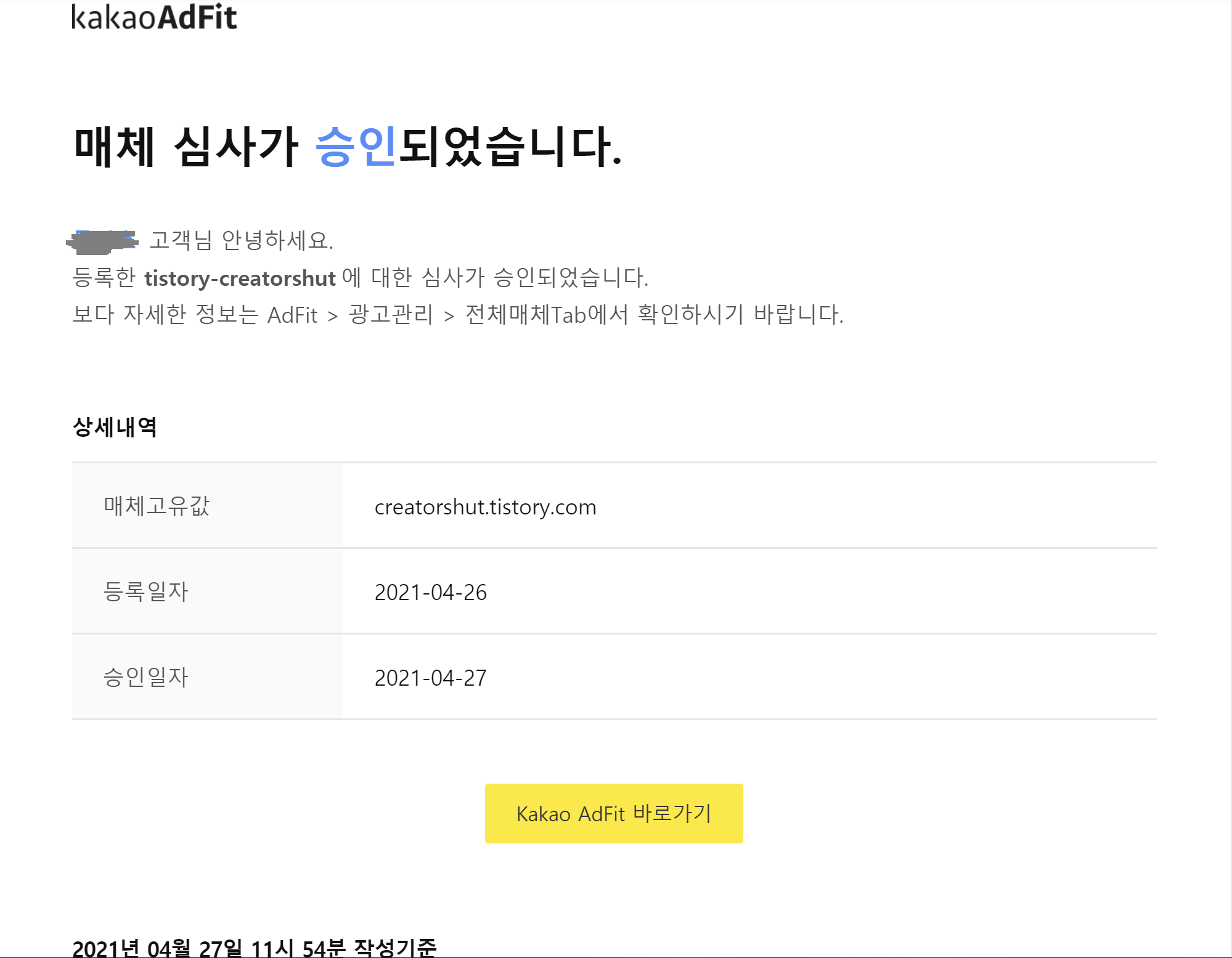Click the kakaoAdFit logo

pyautogui.click(x=154, y=17)
